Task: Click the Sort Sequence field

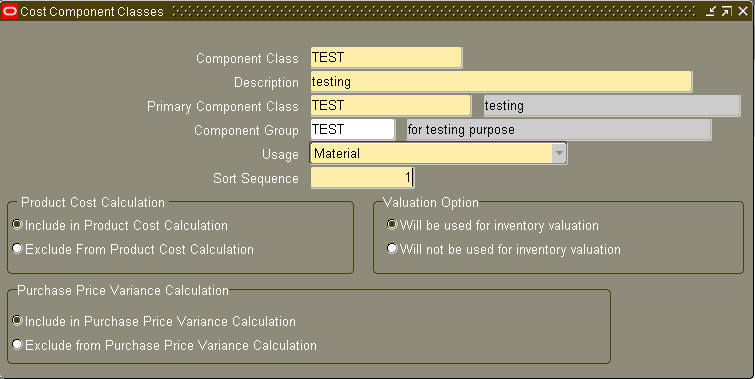Action: 362,178
